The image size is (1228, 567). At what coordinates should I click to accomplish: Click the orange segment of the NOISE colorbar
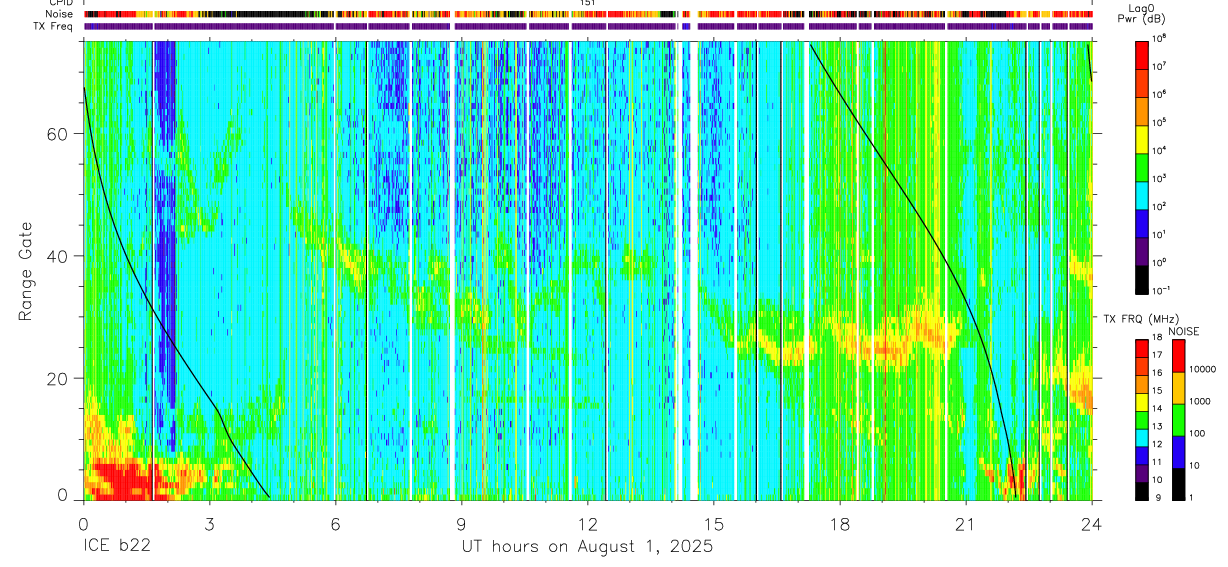tap(1180, 388)
